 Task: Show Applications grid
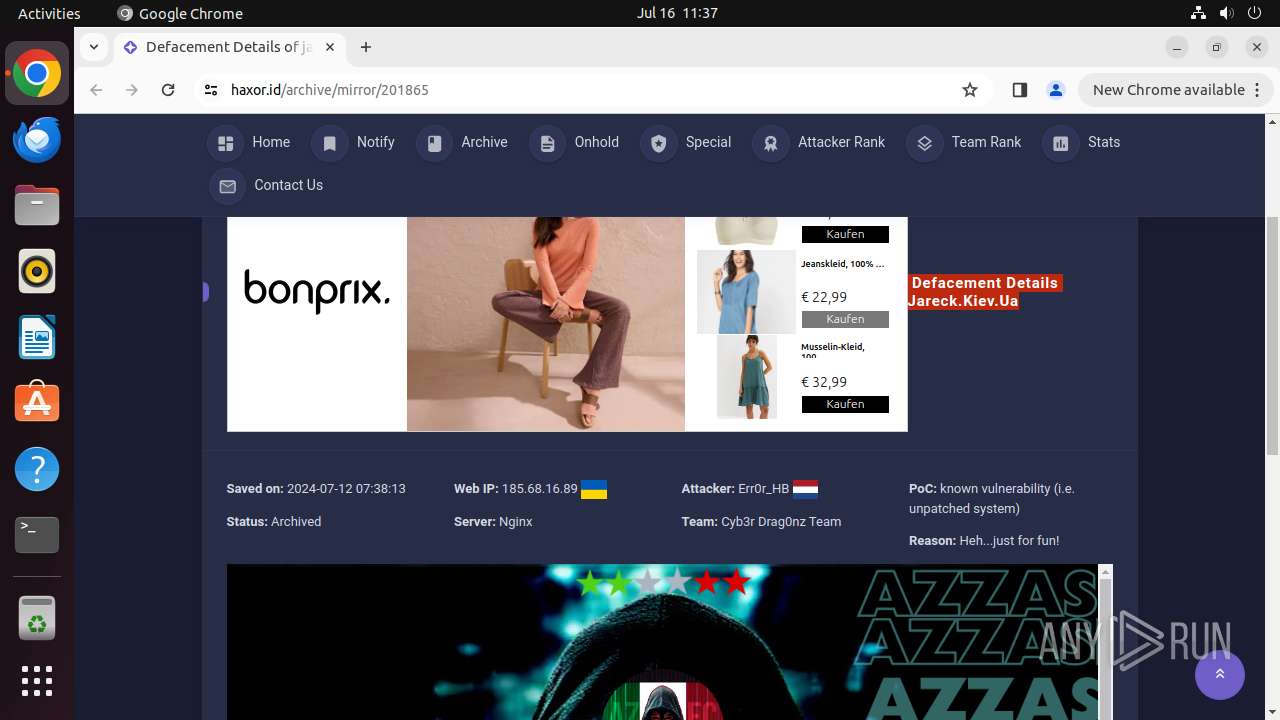coord(37,681)
